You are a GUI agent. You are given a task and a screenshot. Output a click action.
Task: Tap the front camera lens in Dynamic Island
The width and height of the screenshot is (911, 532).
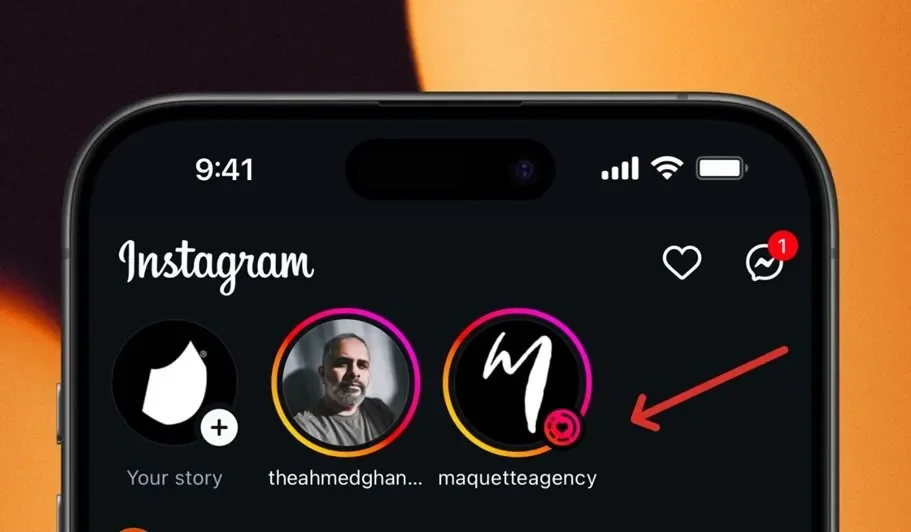[x=524, y=170]
